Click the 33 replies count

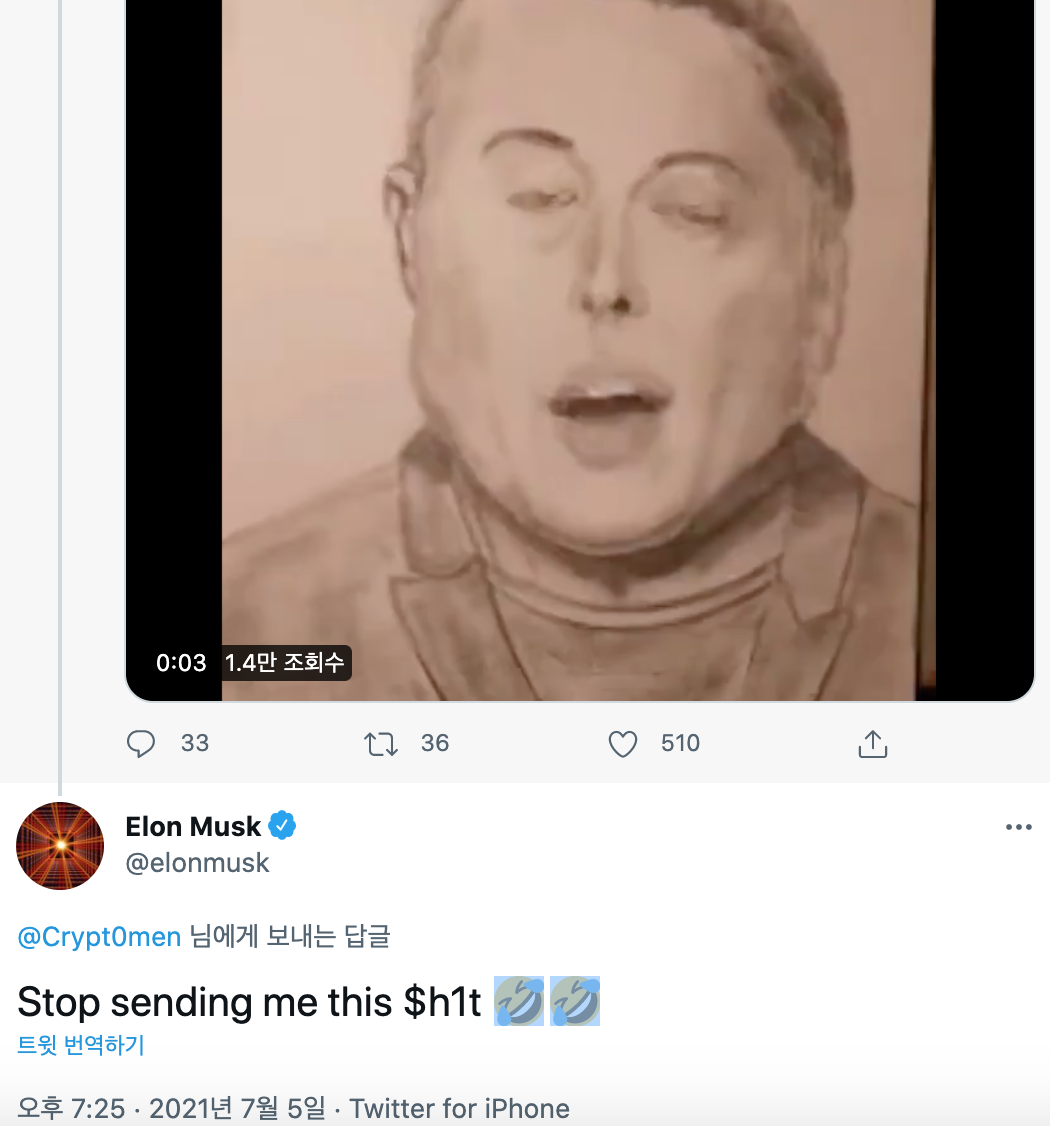195,744
